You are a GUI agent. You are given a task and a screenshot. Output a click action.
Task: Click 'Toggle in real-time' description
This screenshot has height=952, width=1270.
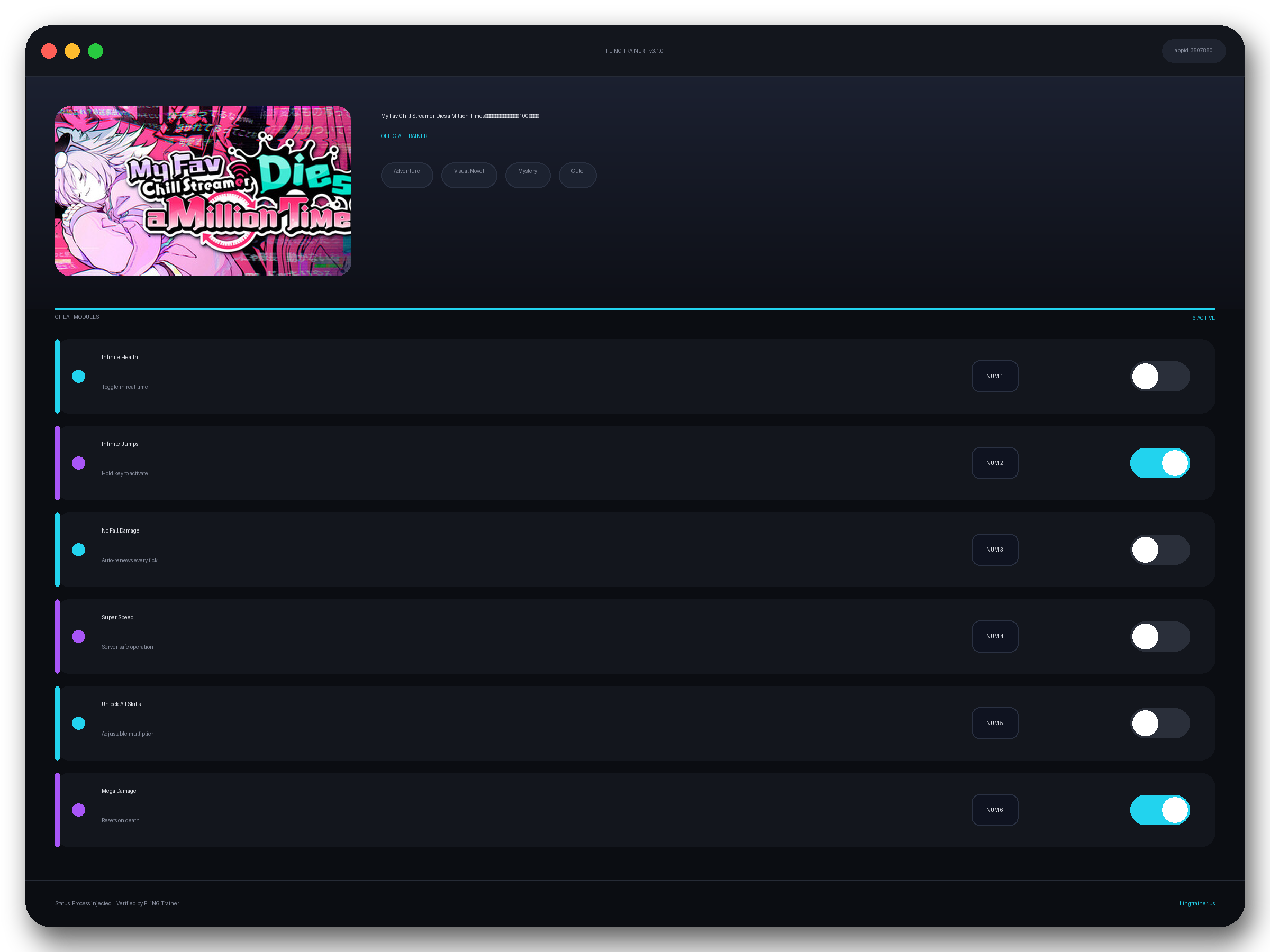click(124, 387)
